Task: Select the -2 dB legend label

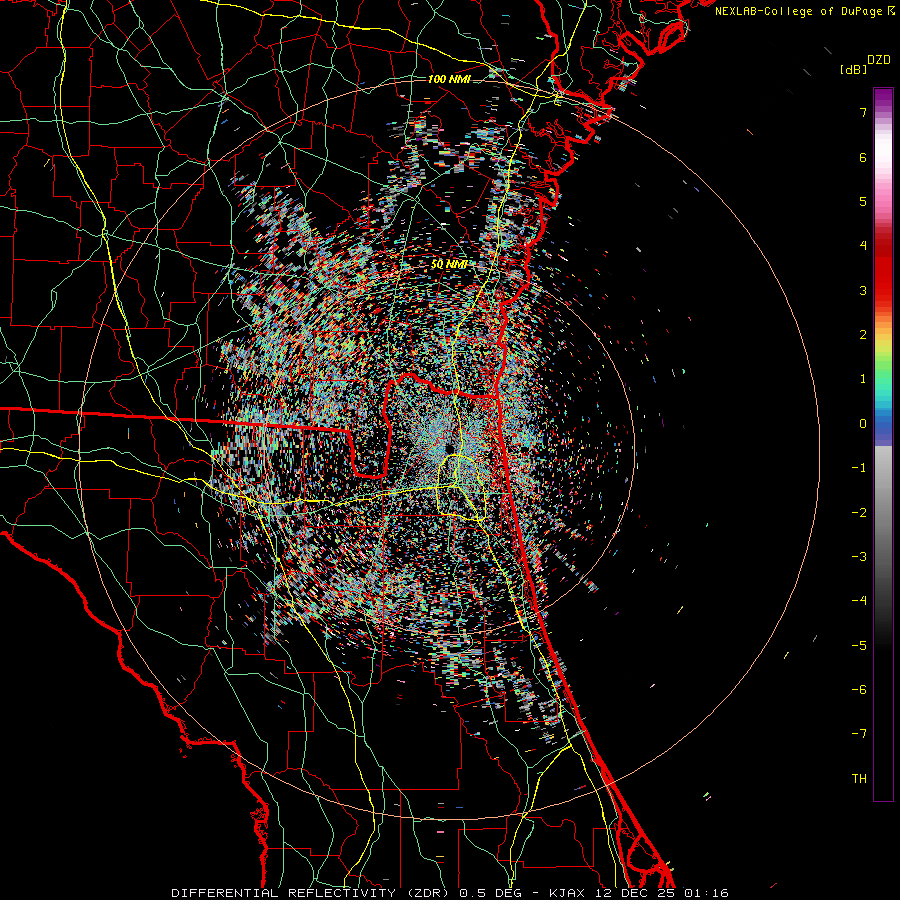Action: (x=859, y=513)
